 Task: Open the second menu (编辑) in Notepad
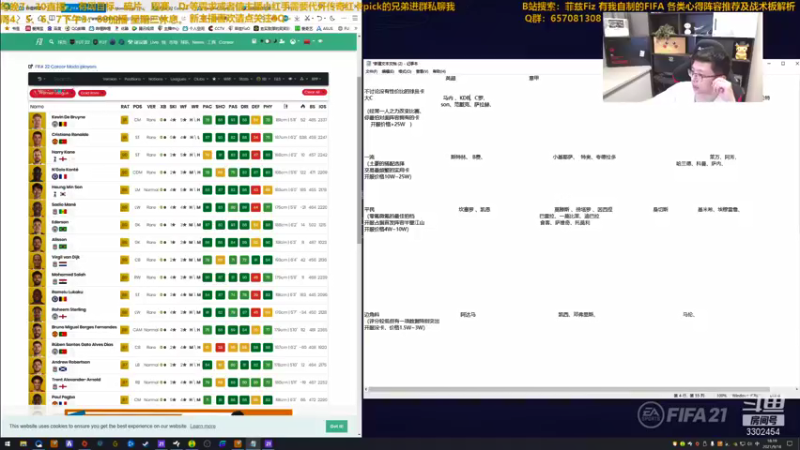tap(388, 71)
